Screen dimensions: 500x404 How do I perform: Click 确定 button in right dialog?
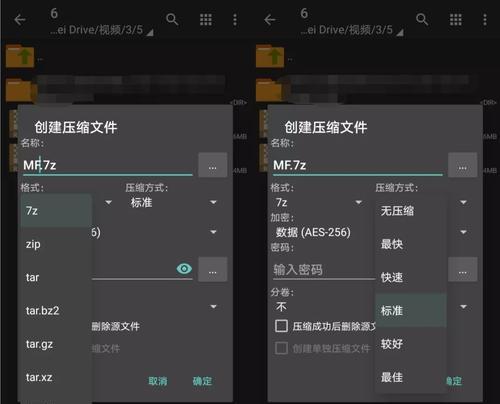(454, 381)
